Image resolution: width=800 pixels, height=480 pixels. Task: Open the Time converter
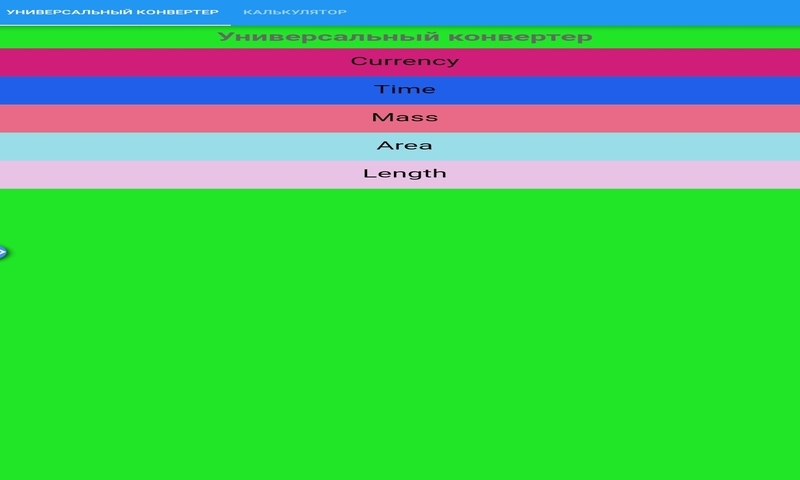point(400,90)
